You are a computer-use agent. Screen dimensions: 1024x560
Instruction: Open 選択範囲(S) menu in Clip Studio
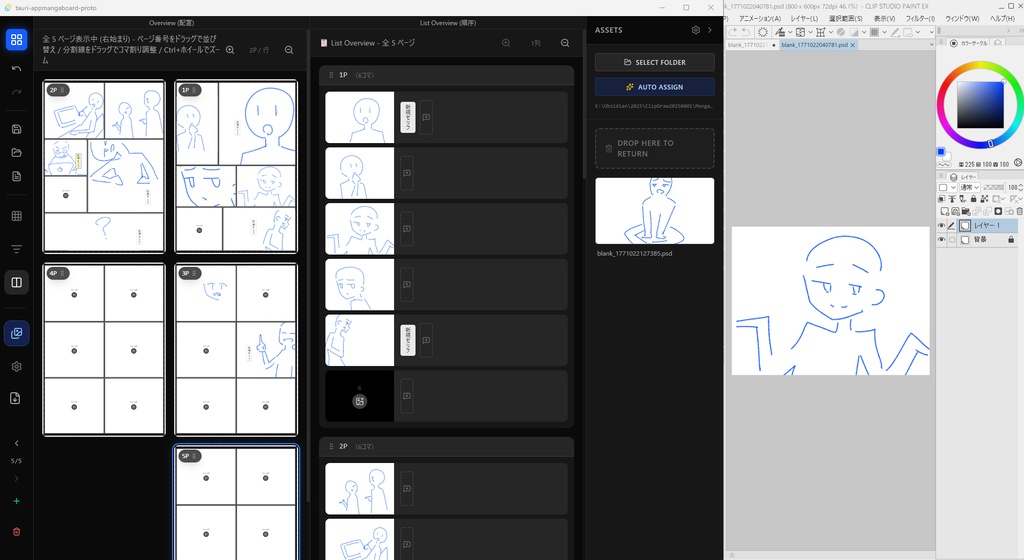846,19
